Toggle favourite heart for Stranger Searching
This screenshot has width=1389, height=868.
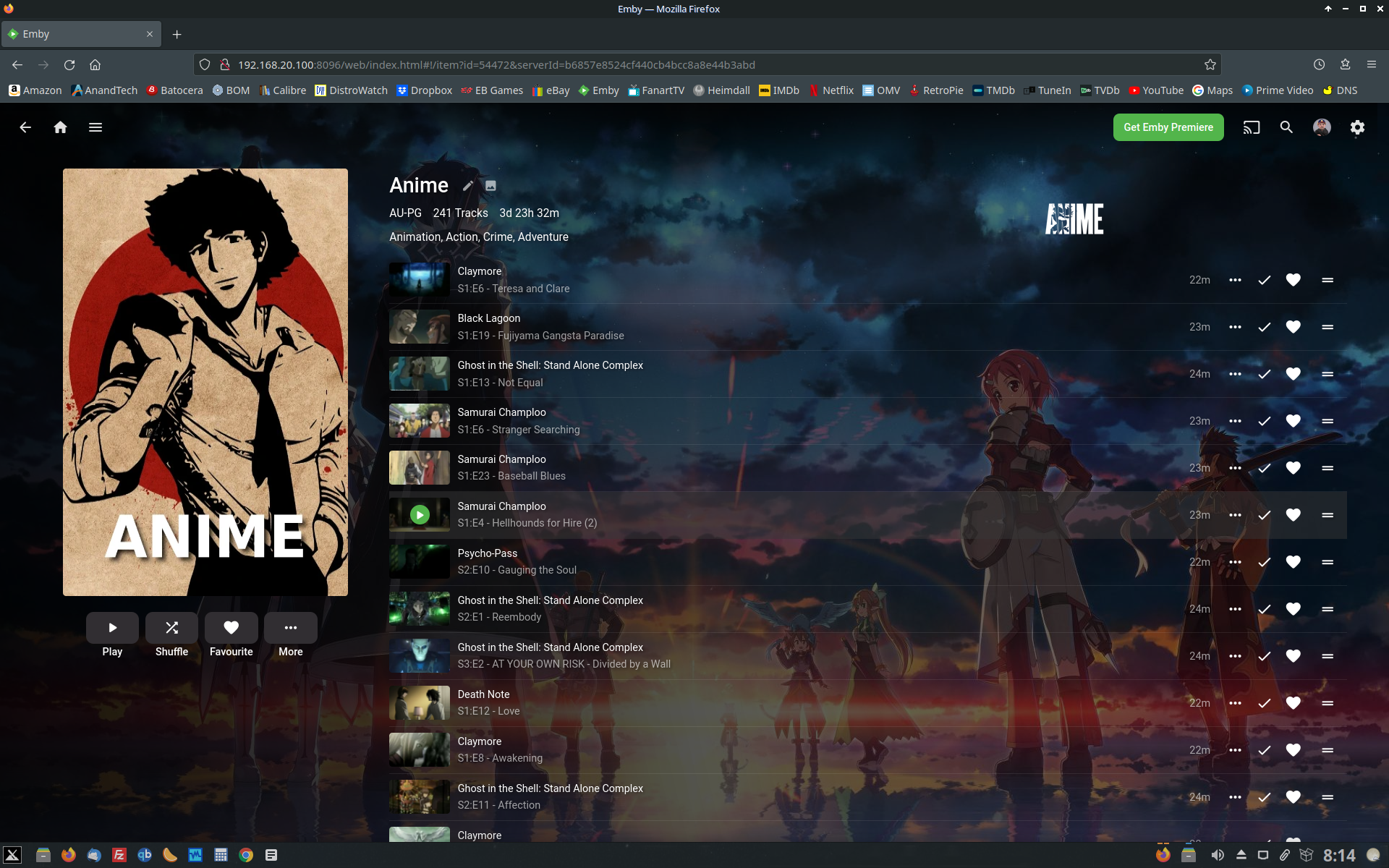tap(1294, 421)
